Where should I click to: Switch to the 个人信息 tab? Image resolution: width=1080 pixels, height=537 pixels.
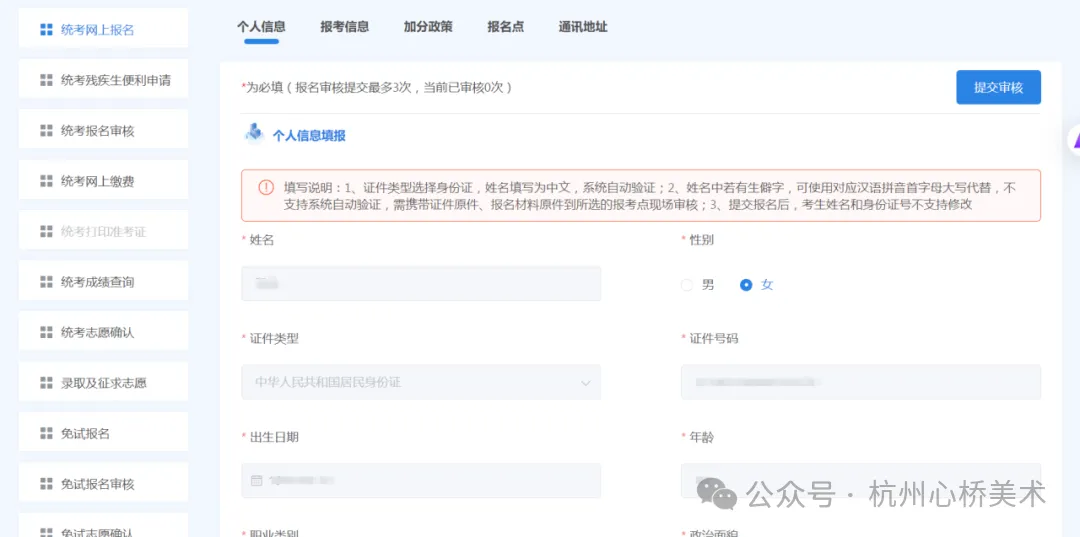pos(261,27)
